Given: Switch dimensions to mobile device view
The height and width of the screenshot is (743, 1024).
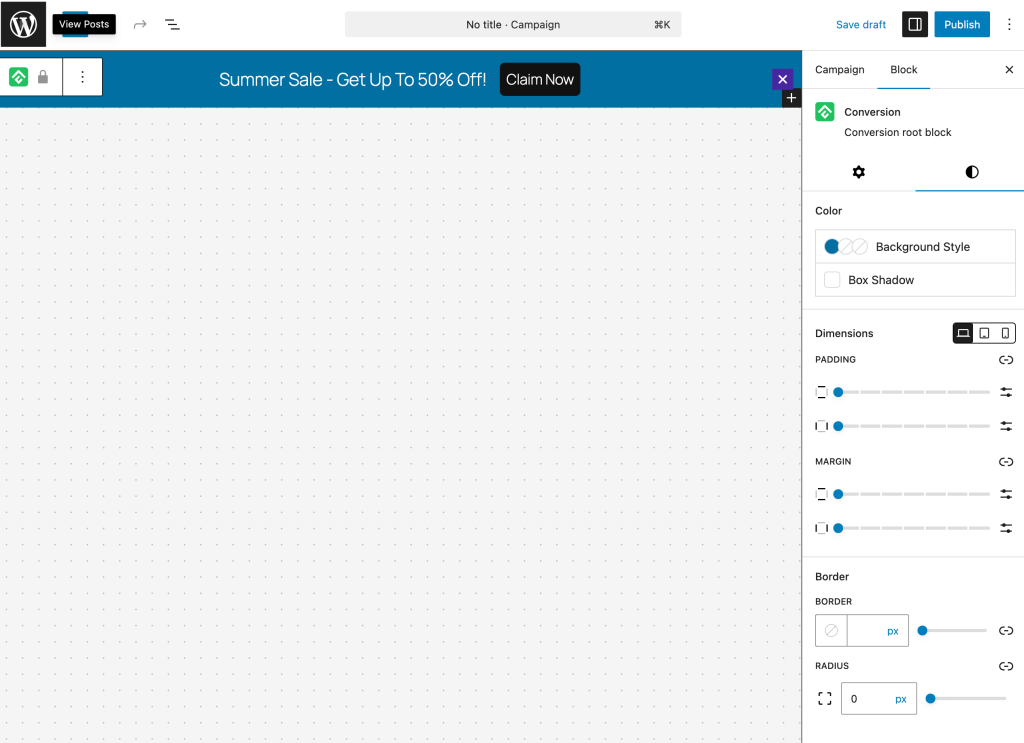Looking at the screenshot, I should click(x=1005, y=333).
